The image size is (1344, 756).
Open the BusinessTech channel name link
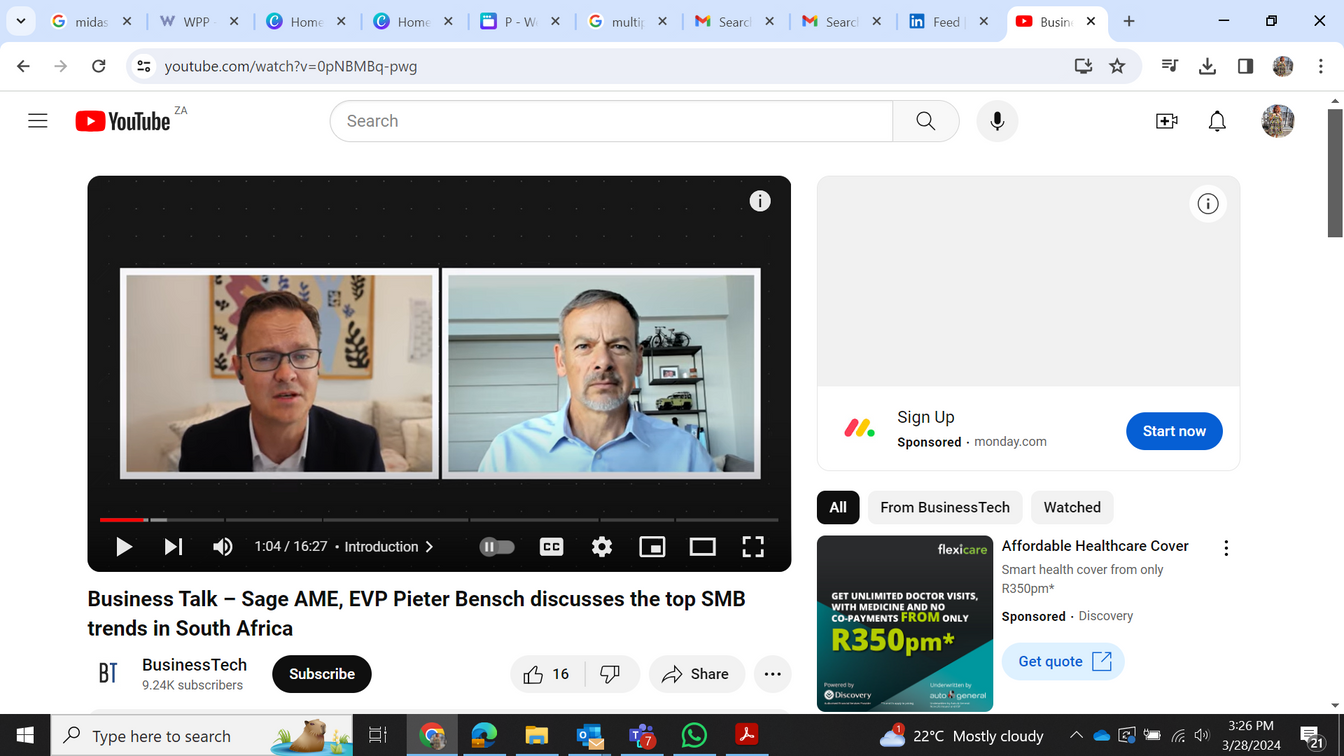[x=194, y=665]
